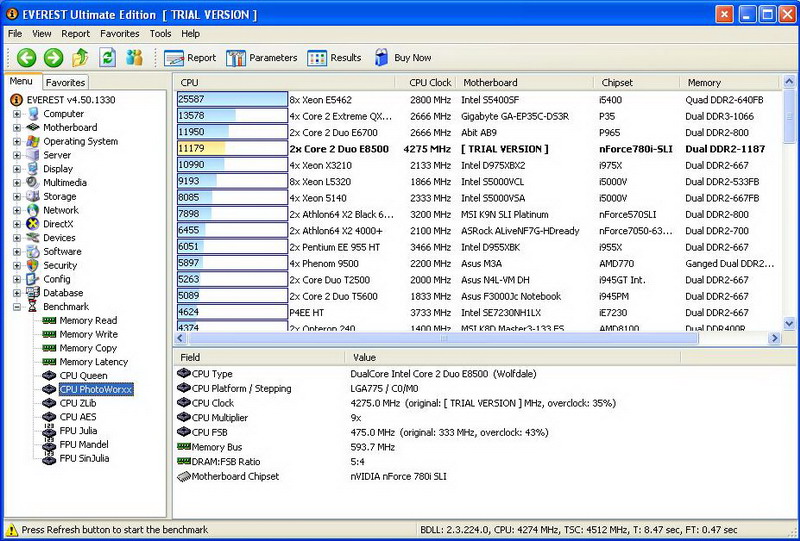This screenshot has height=541, width=800.
Task: Click the Buy Now toolbar button
Action: click(x=403, y=58)
